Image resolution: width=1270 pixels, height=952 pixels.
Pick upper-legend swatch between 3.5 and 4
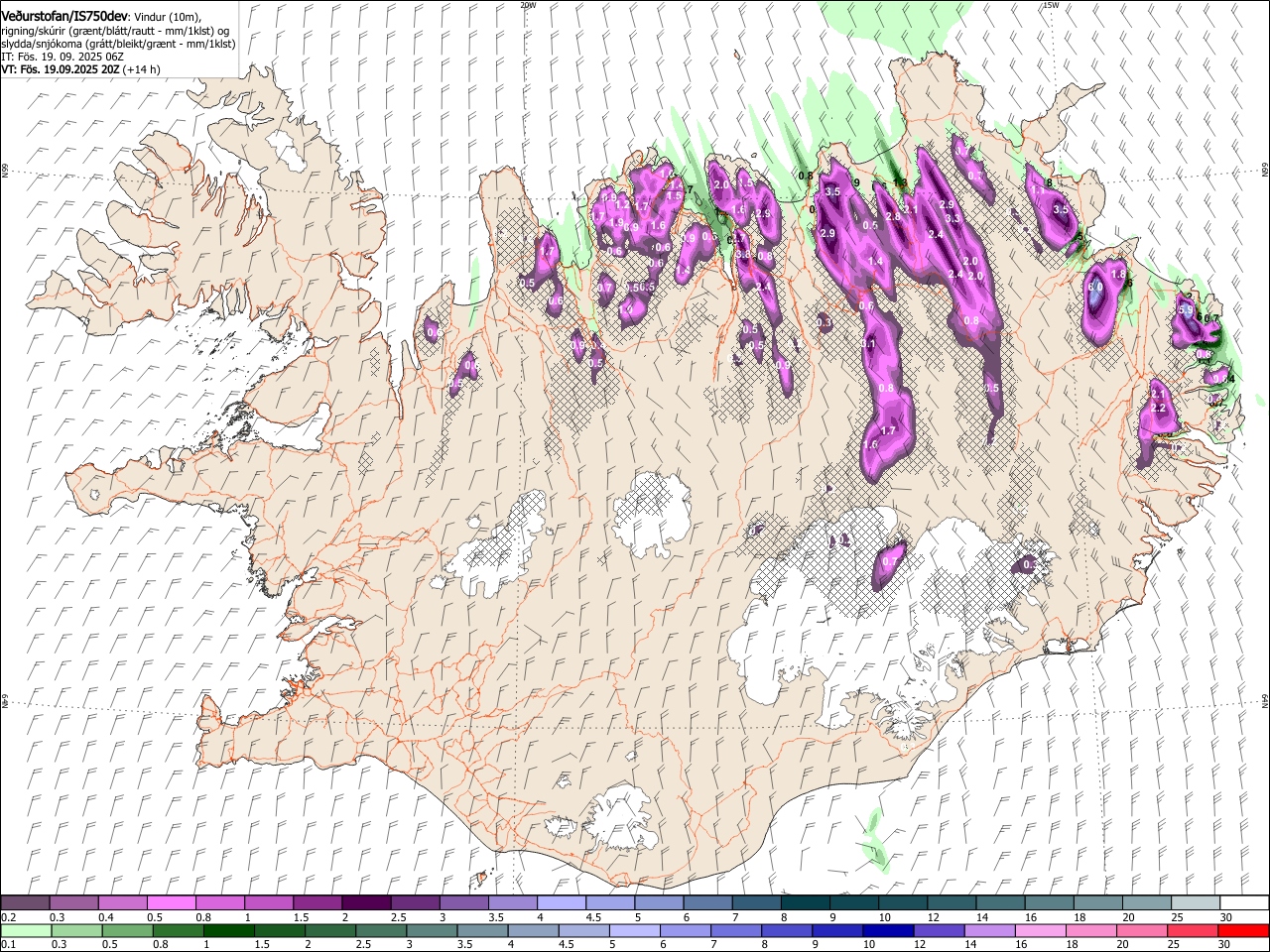click(x=512, y=902)
